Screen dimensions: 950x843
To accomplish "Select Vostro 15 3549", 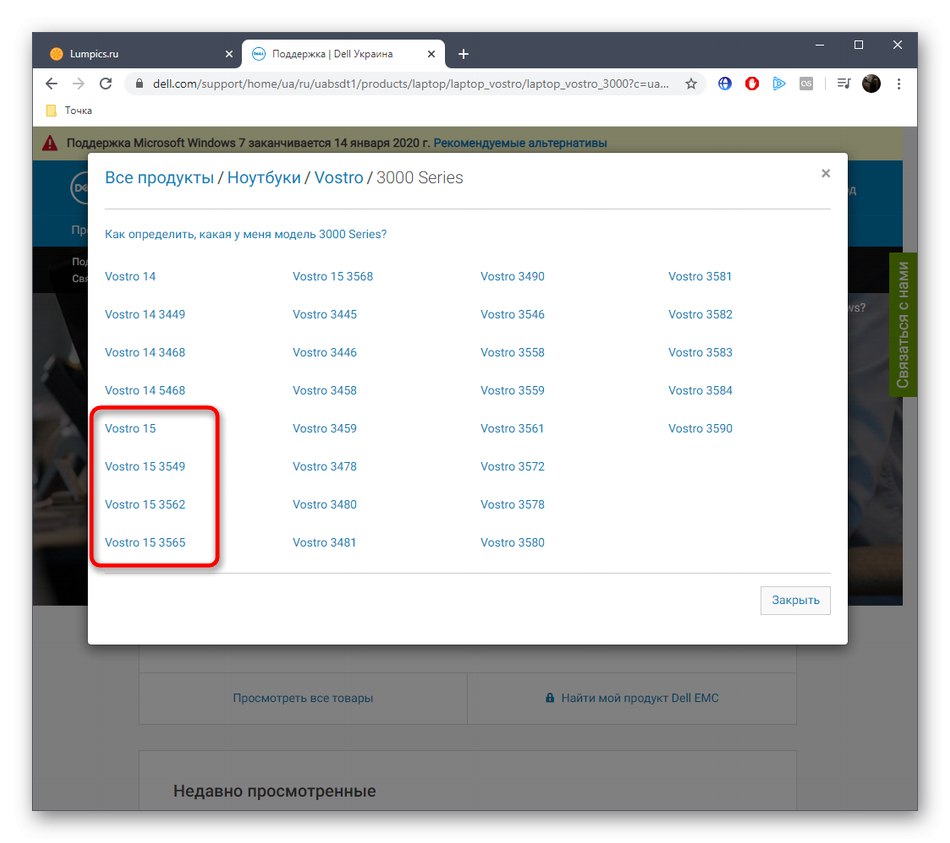I will (145, 467).
